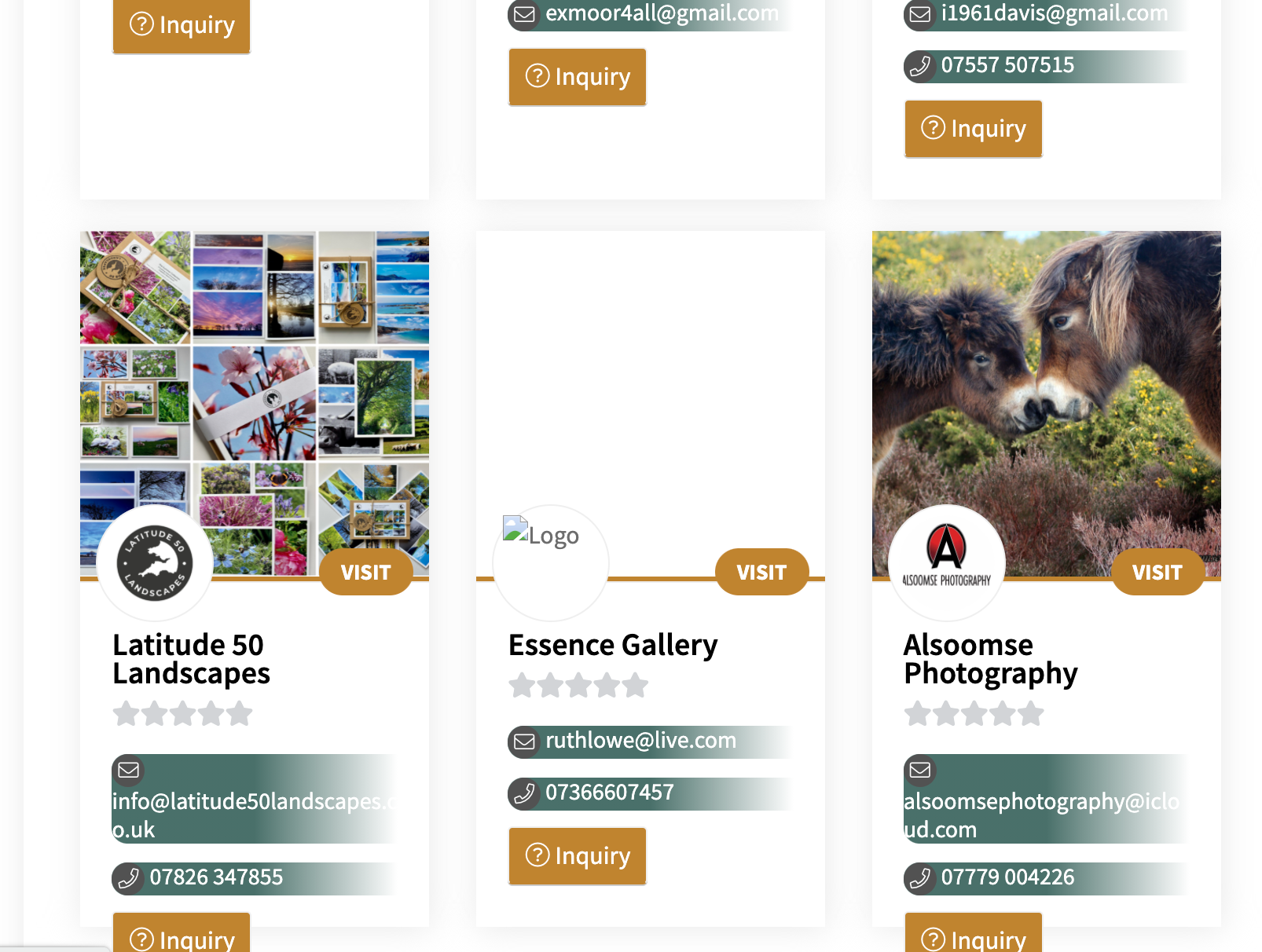1262x952 pixels.
Task: Open the Latitude 50 photo collage thumbnail
Action: pyautogui.click(x=255, y=404)
